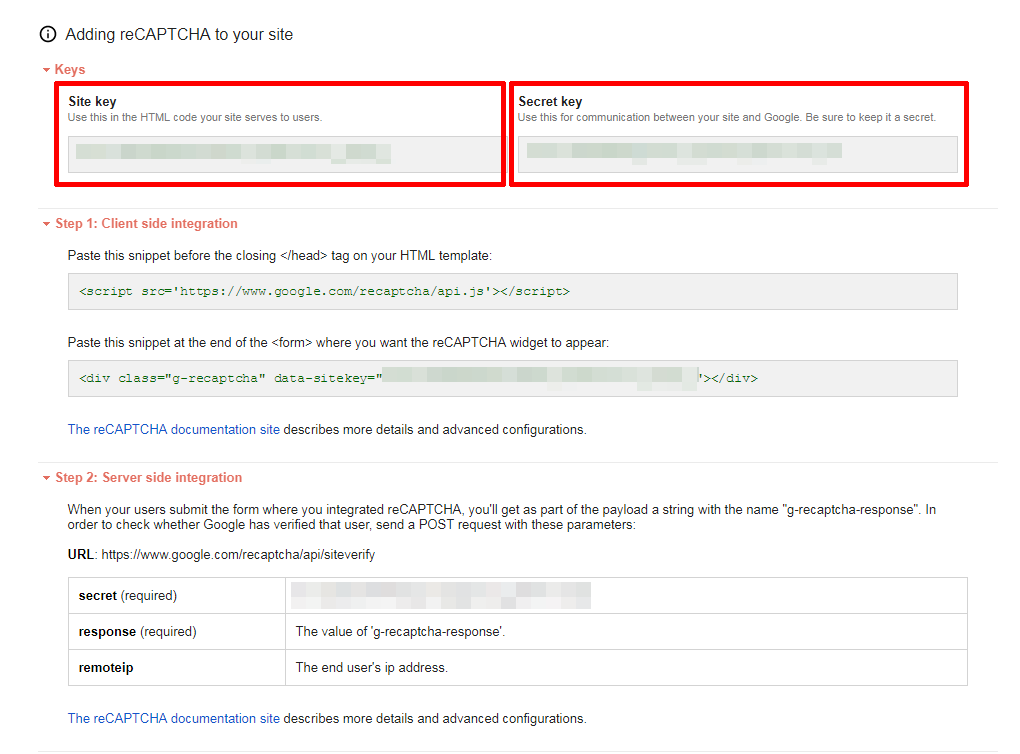This screenshot has width=1020, height=754.
Task: Click the blurred secret value cell
Action: 626,595
